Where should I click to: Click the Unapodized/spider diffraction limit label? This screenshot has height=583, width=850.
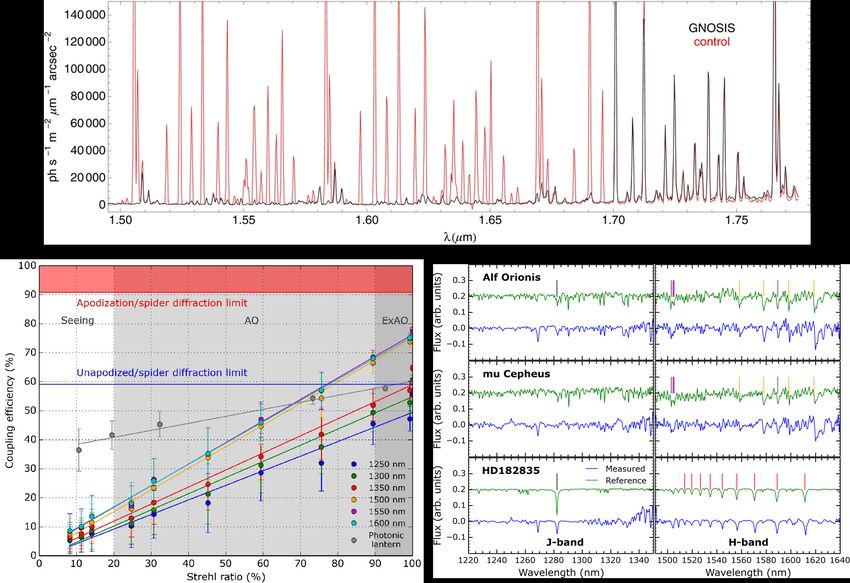[x=162, y=373]
